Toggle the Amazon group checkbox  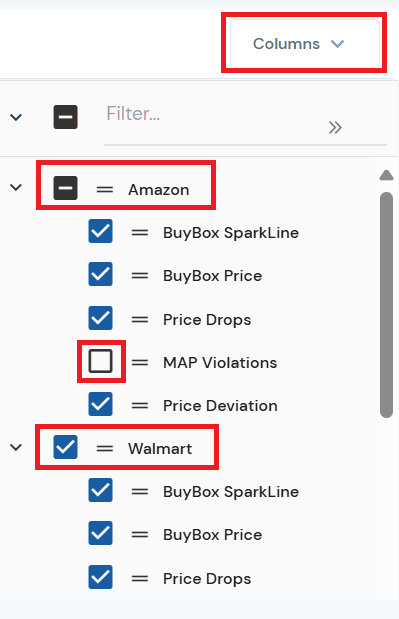tap(66, 188)
